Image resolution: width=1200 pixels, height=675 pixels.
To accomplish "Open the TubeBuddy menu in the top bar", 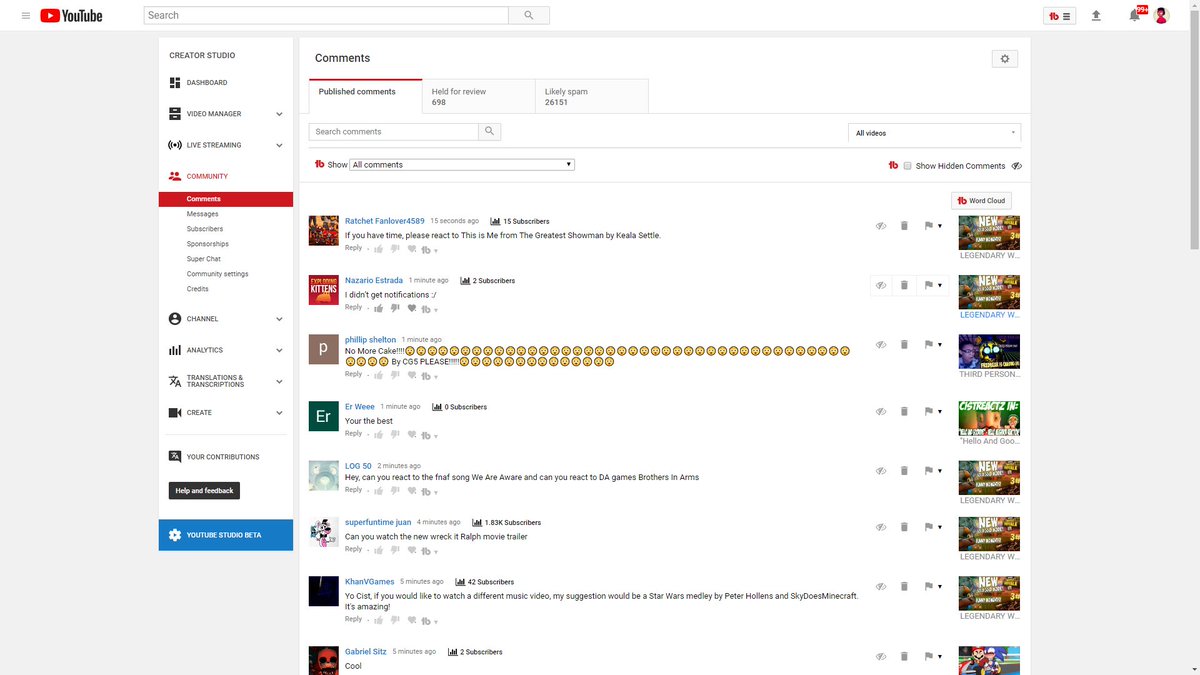I will click(x=1059, y=16).
